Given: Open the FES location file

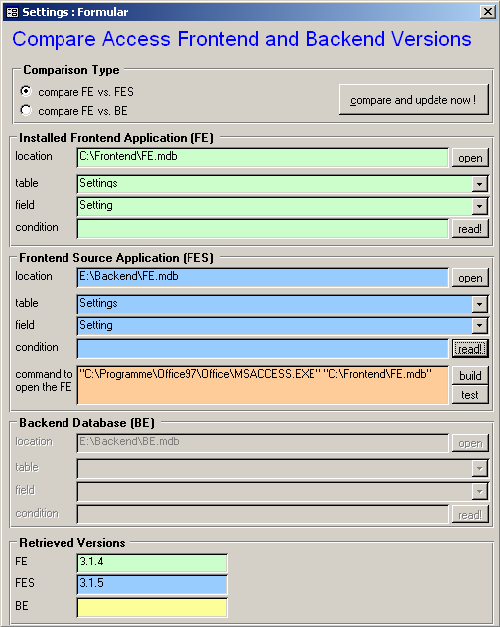Looking at the screenshot, I should (x=470, y=278).
